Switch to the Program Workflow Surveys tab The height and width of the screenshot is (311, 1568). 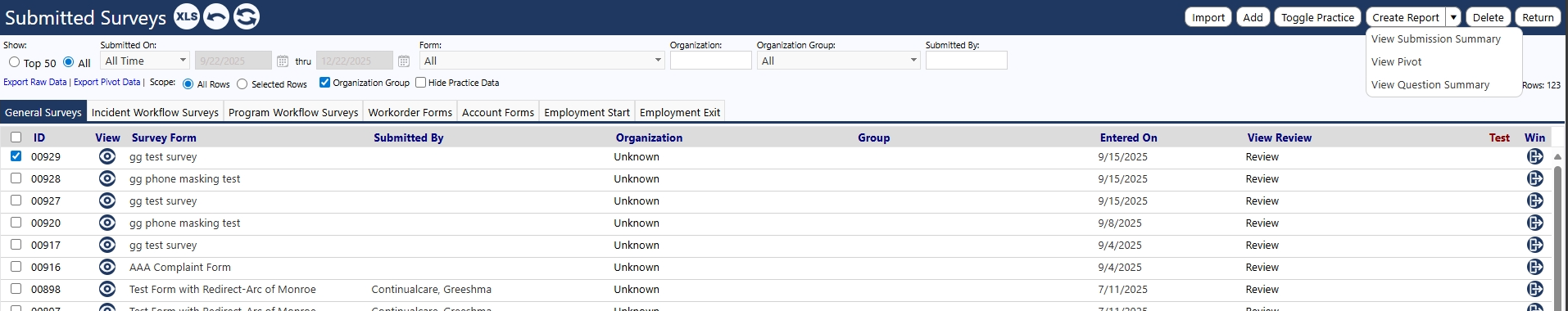[x=293, y=112]
